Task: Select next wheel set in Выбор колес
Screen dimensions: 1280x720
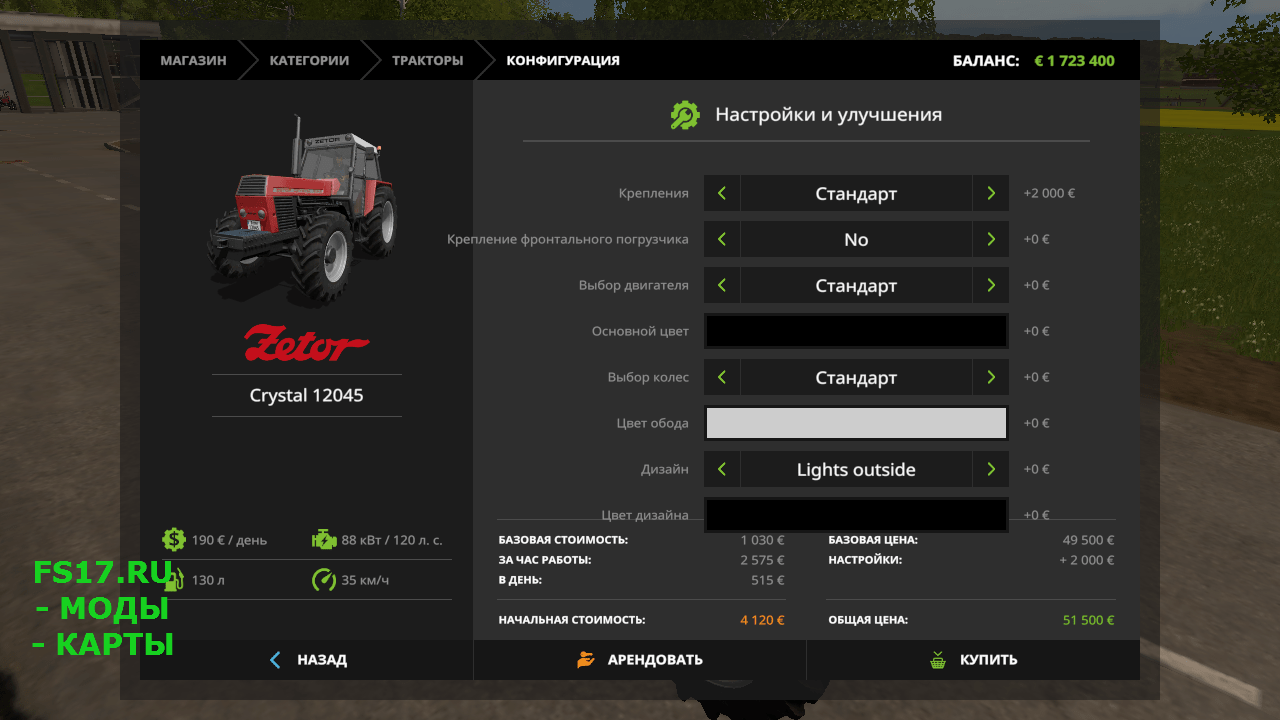Action: 990,377
